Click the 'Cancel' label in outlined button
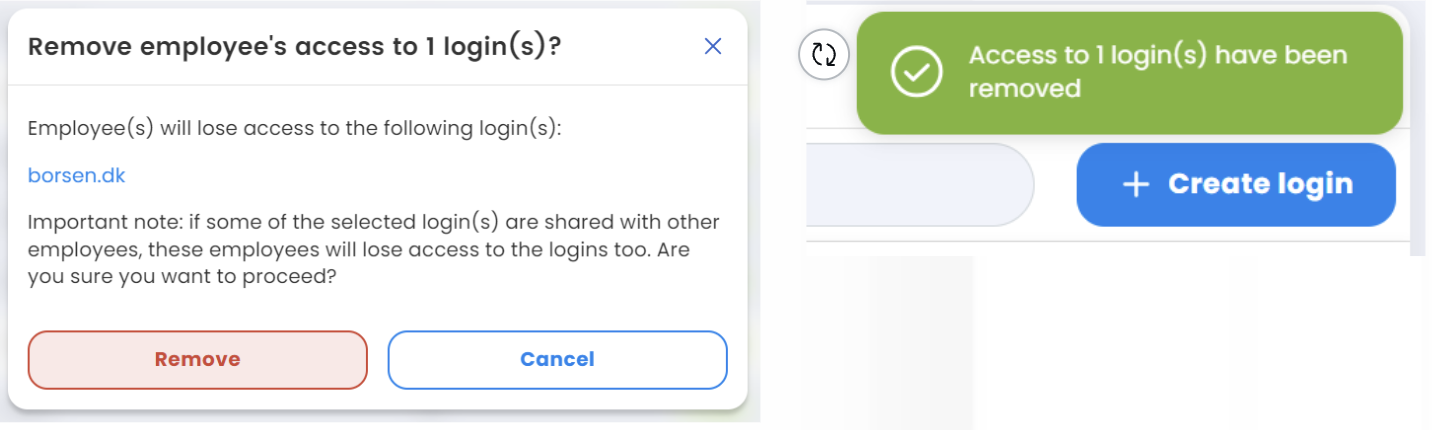 [x=557, y=360]
